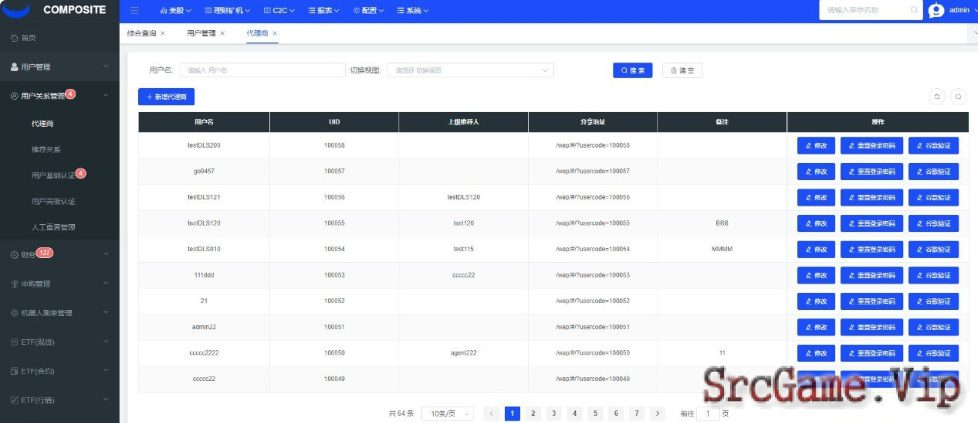Collapse 用户关系管理 in the sidebar
The image size is (978, 423).
(x=59, y=96)
